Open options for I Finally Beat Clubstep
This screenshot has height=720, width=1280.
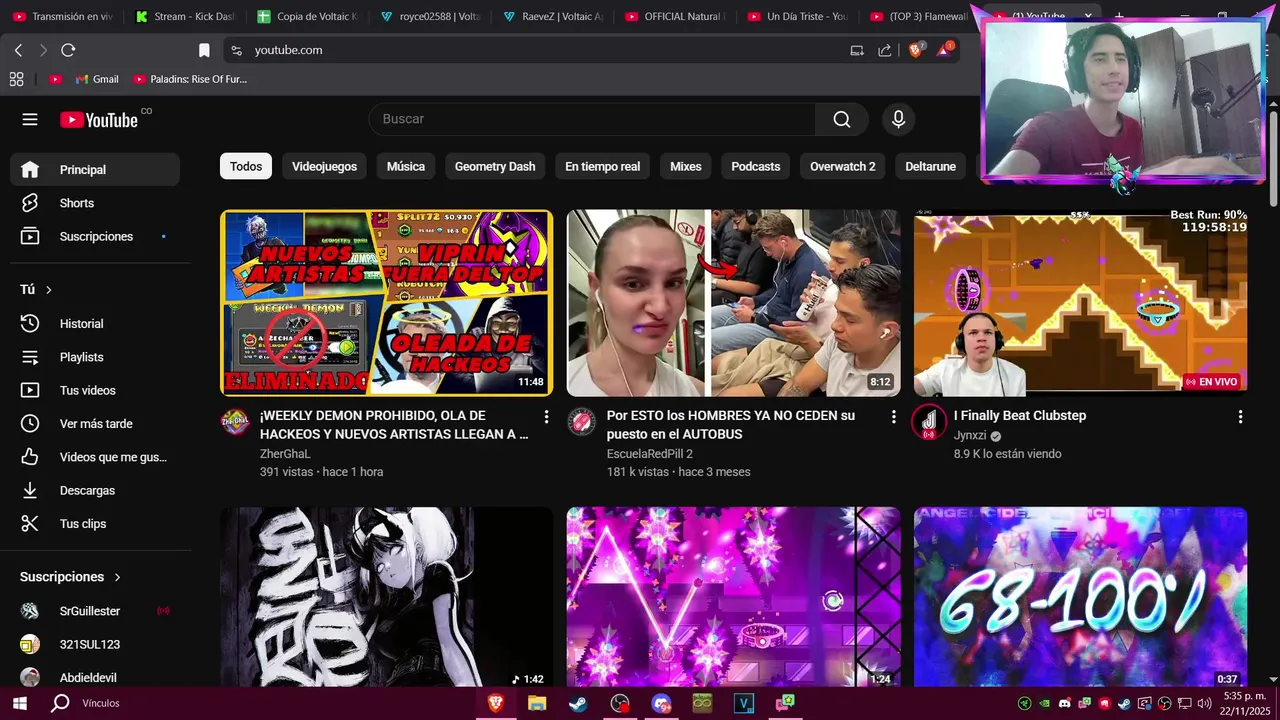click(1240, 417)
